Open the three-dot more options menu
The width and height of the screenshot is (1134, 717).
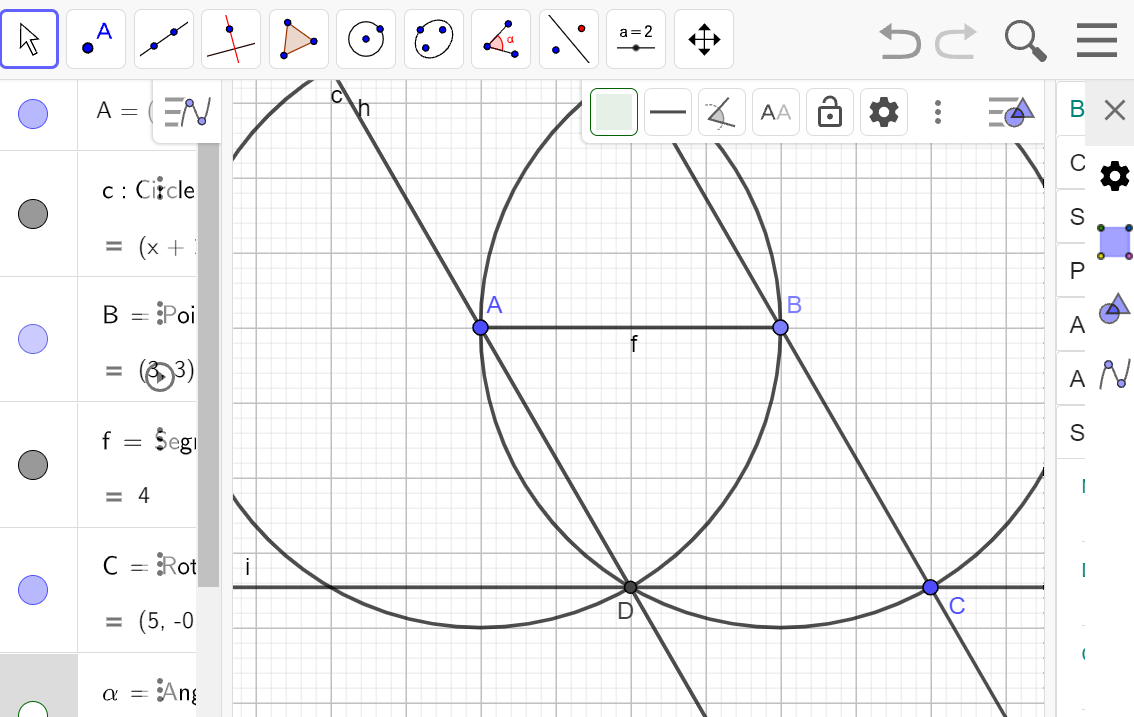(938, 112)
